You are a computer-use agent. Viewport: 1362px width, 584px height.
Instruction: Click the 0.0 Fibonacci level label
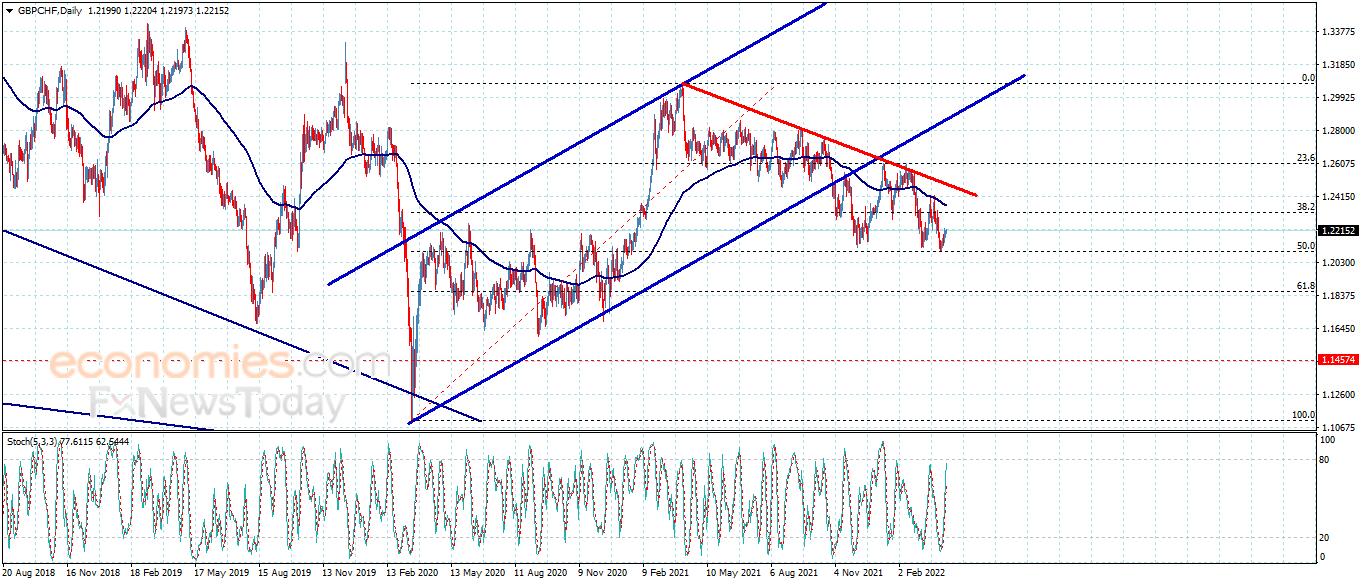(x=1308, y=78)
